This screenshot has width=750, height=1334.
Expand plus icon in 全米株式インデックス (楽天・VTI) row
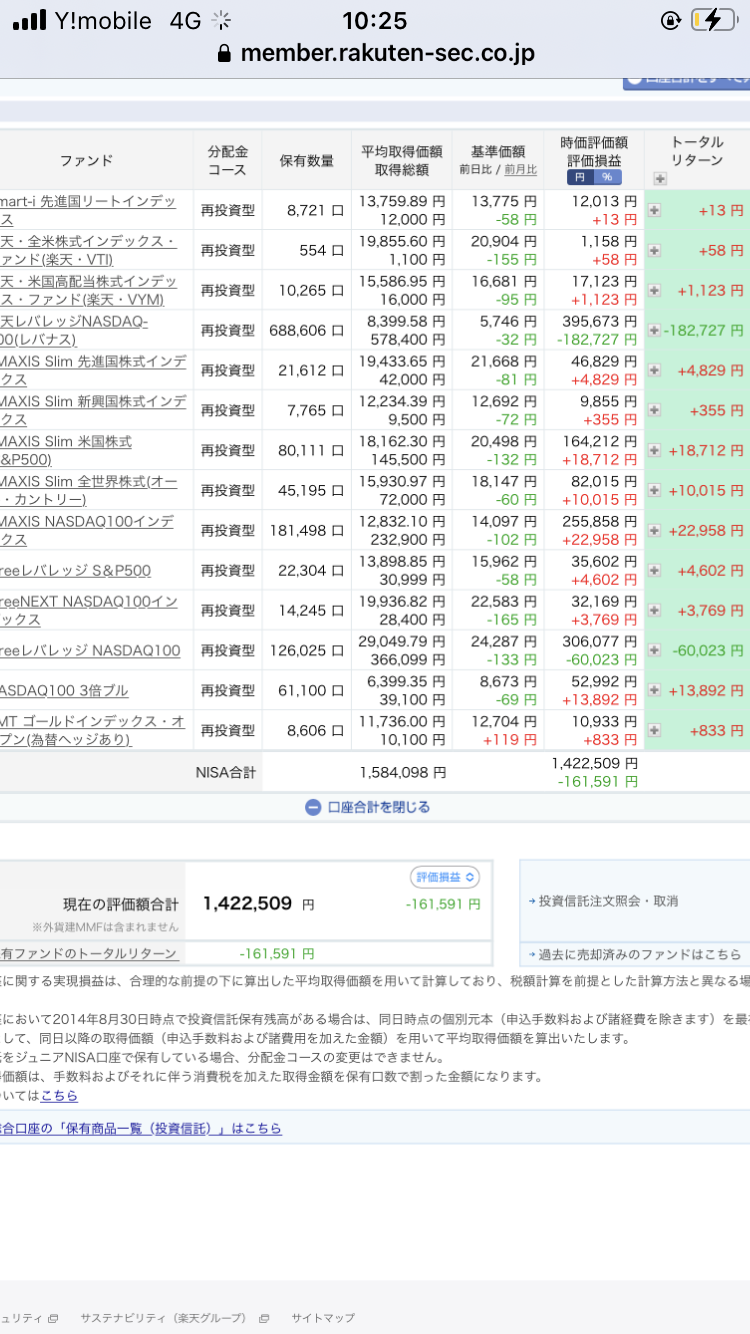pos(654,250)
